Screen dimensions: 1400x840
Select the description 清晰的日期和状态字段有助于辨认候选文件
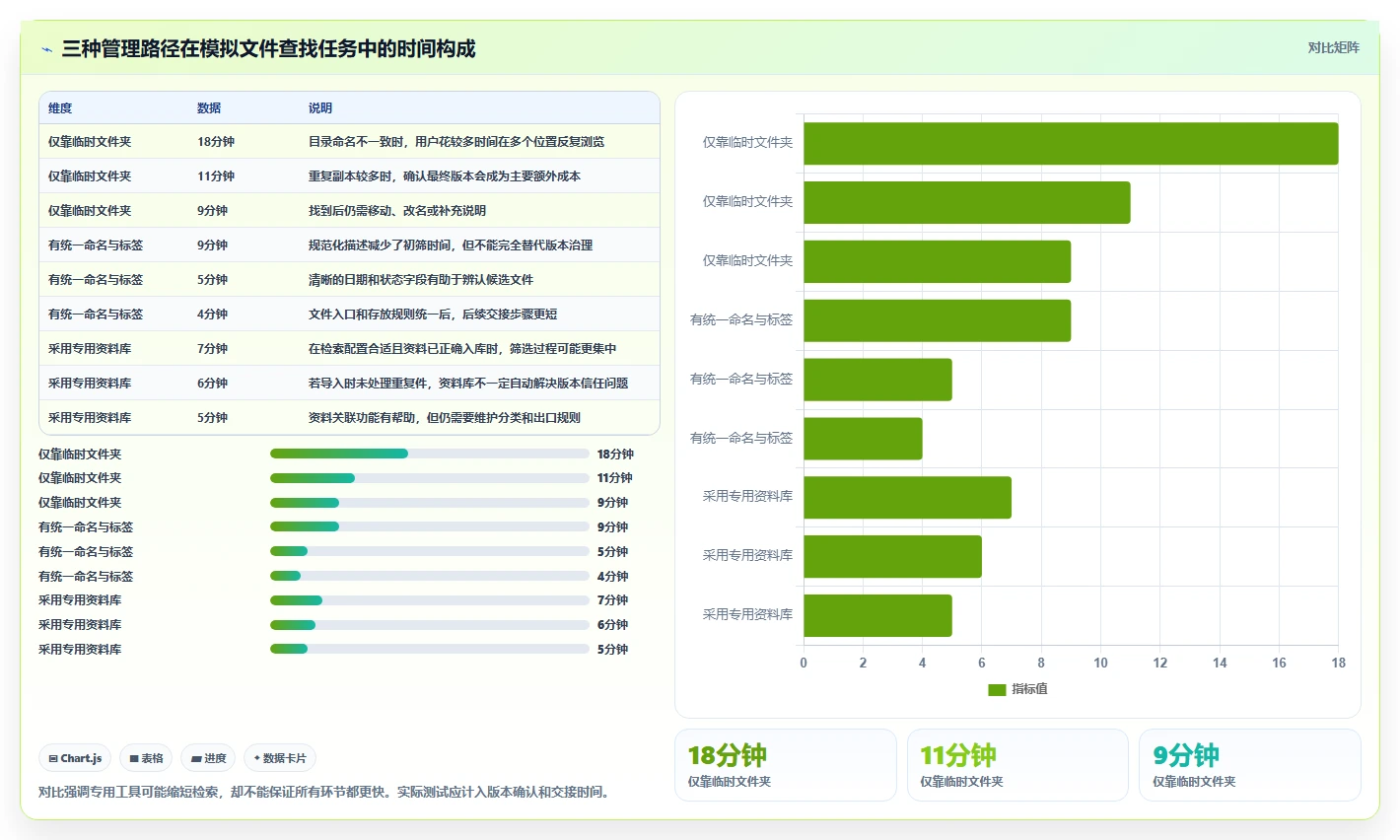421,280
